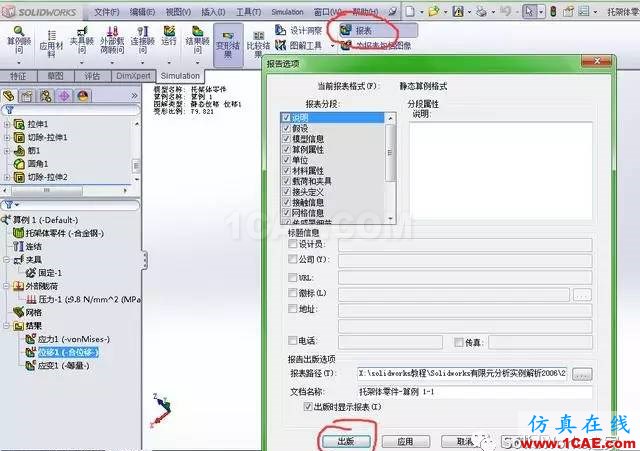Click the Options list icon in top toolbar
The width and height of the screenshot is (640, 451).
(x=584, y=11)
